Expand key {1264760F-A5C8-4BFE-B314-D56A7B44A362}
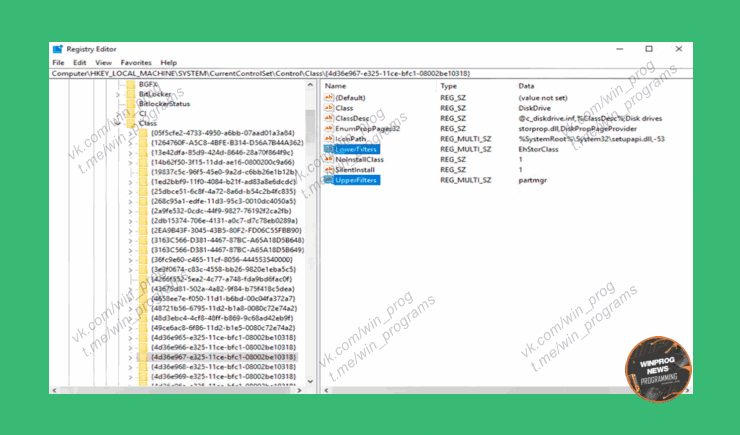The image size is (740, 435). 131,143
